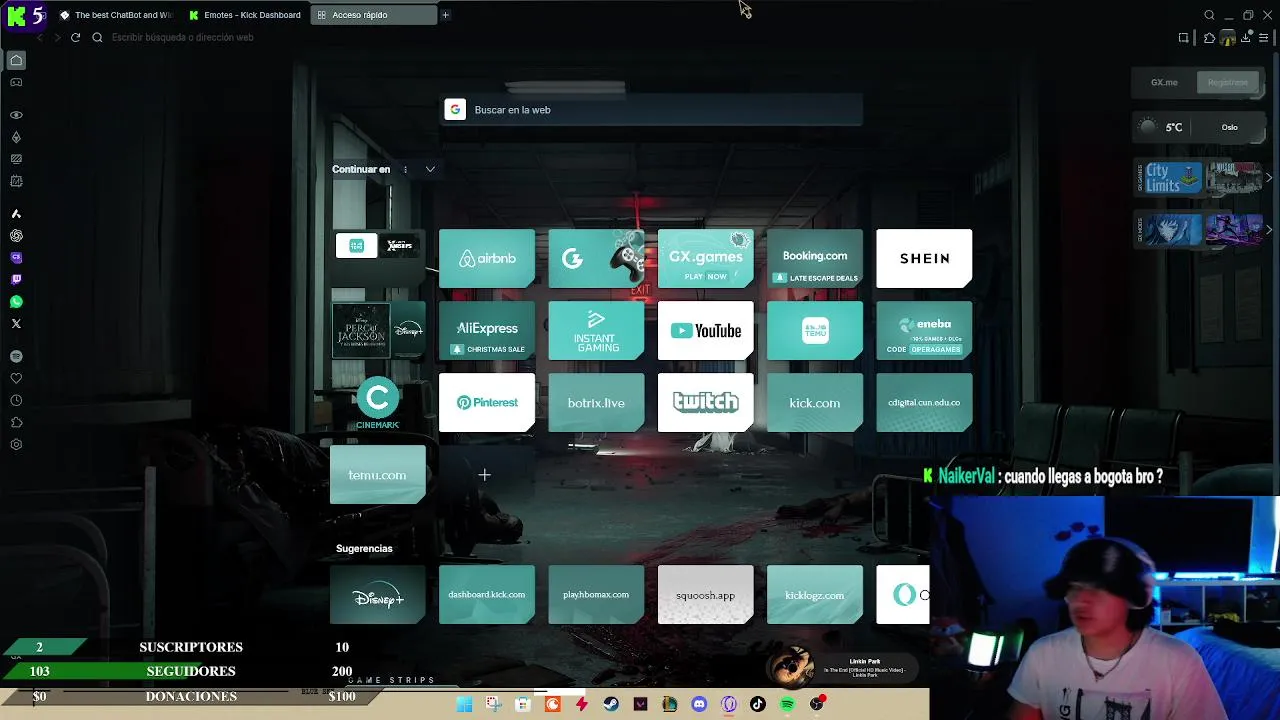Open Discord from the taskbar
Screen dimensions: 1280x720
[x=699, y=704]
